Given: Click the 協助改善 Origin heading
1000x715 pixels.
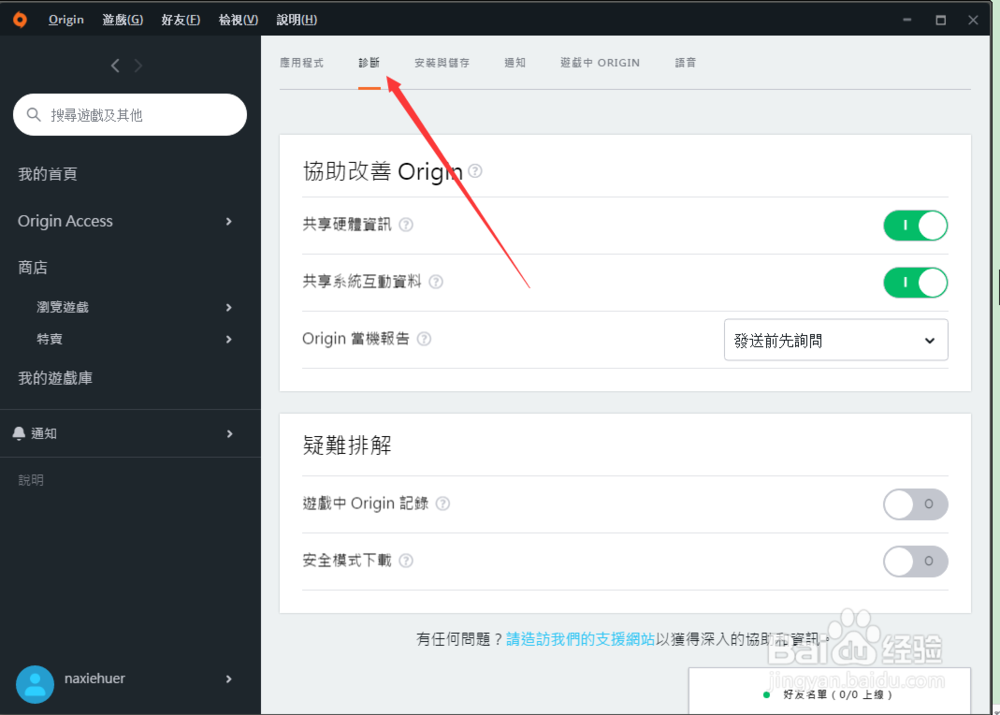Looking at the screenshot, I should pos(383,172).
